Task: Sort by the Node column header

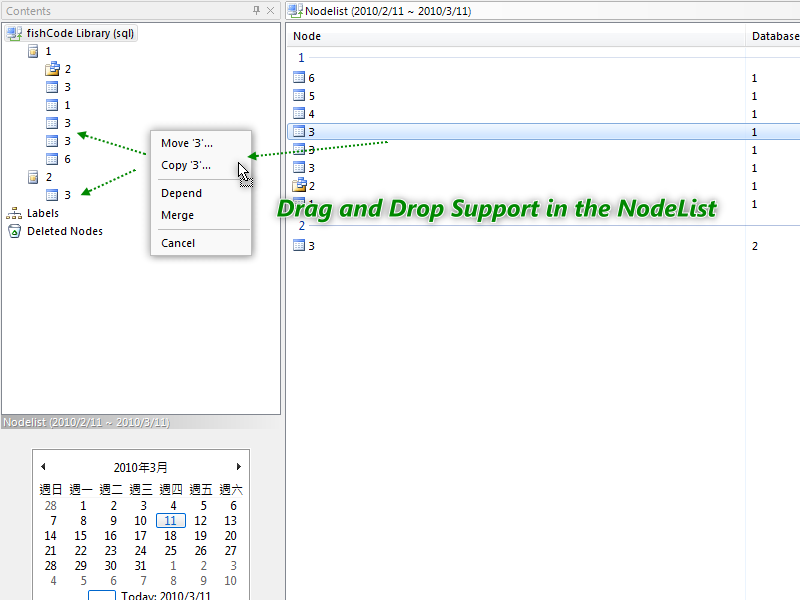Action: 516,36
